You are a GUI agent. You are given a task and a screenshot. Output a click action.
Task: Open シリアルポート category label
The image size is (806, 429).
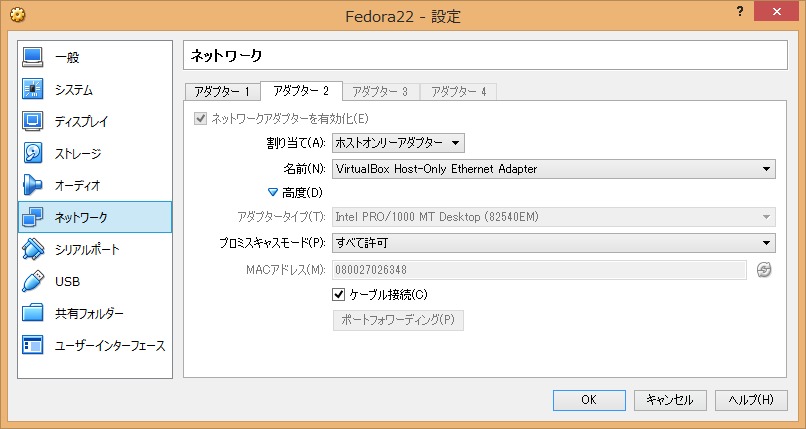[87, 249]
